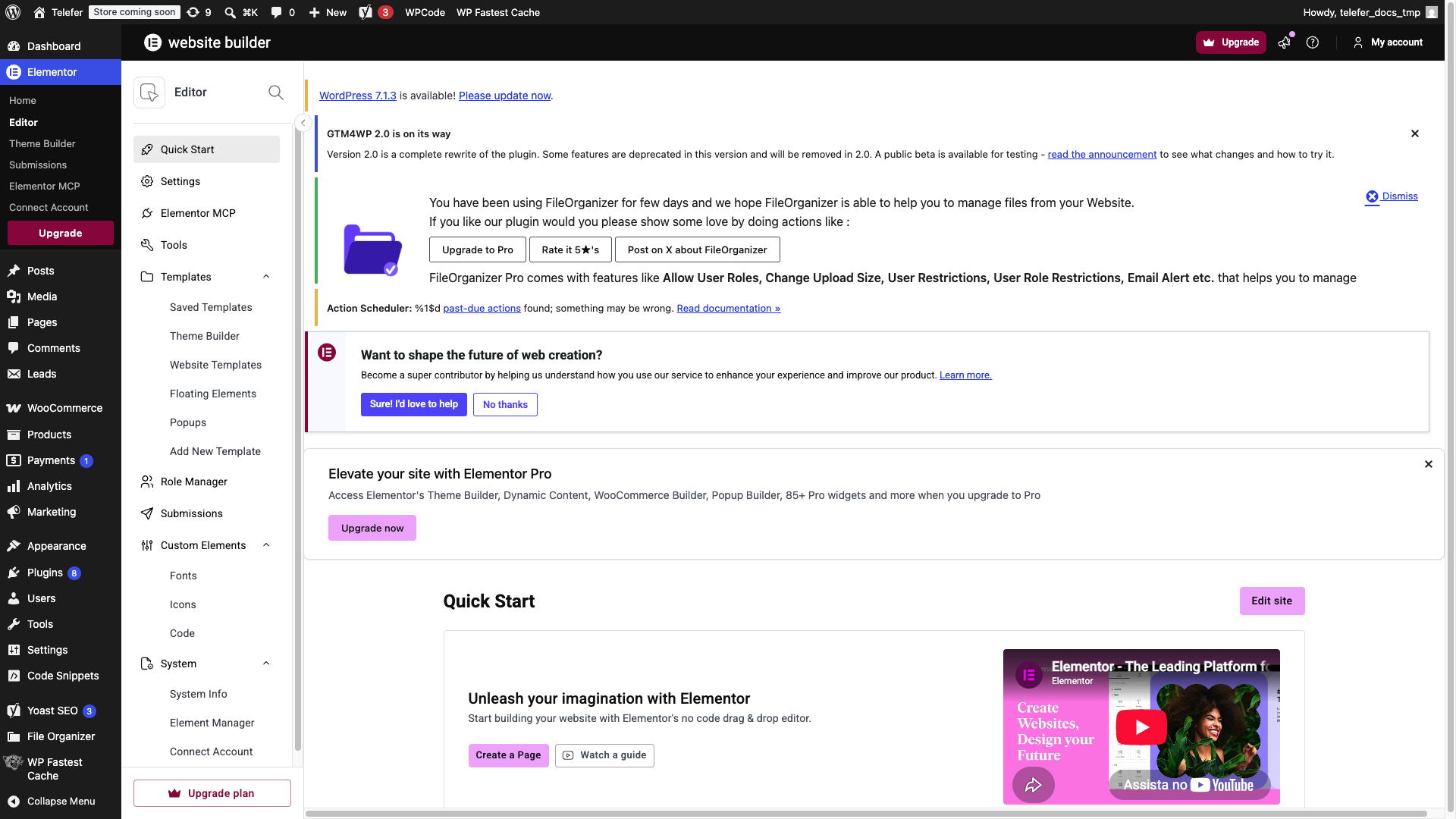Screen dimensions: 1456x819
Task: Open Submissions with paper plane icon
Action: (x=206, y=513)
